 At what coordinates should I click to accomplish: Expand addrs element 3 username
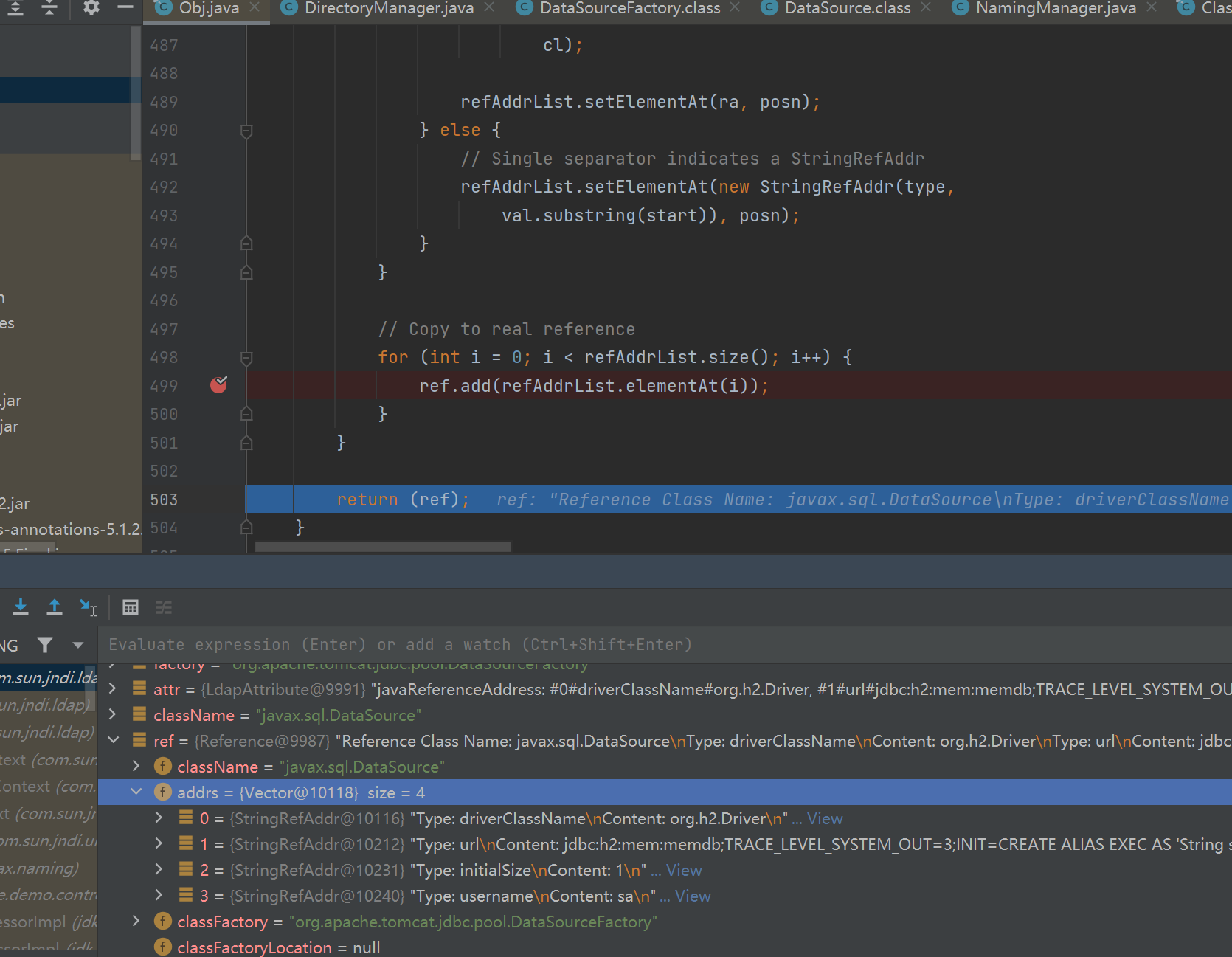(x=159, y=896)
